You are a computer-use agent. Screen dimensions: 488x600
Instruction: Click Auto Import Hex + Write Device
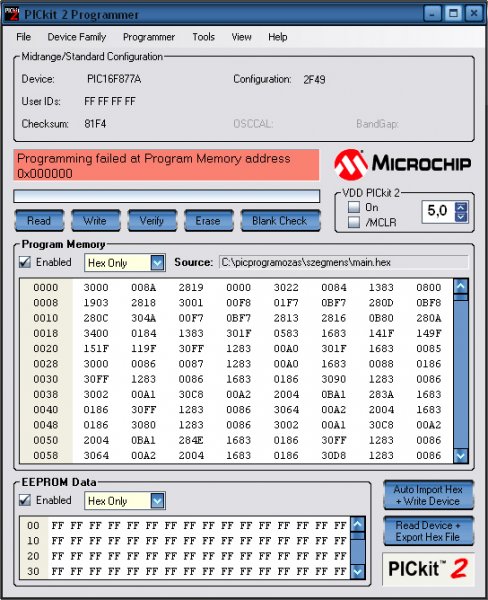point(428,495)
